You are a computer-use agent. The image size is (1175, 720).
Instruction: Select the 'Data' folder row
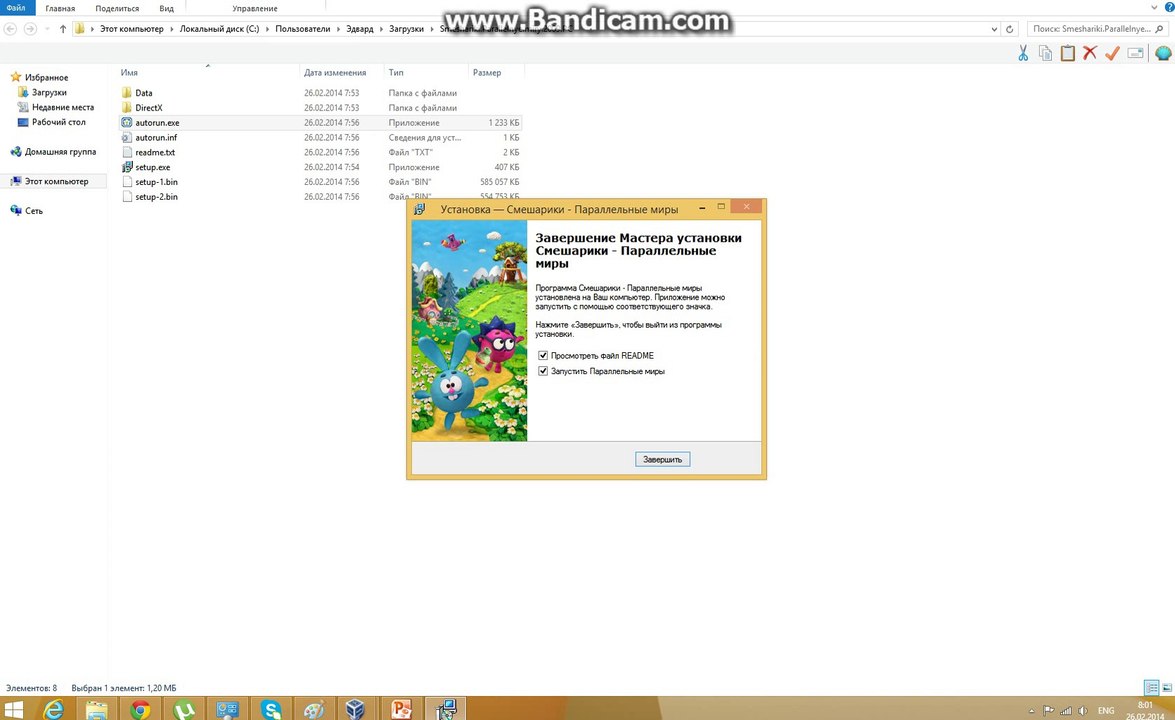tap(320, 93)
